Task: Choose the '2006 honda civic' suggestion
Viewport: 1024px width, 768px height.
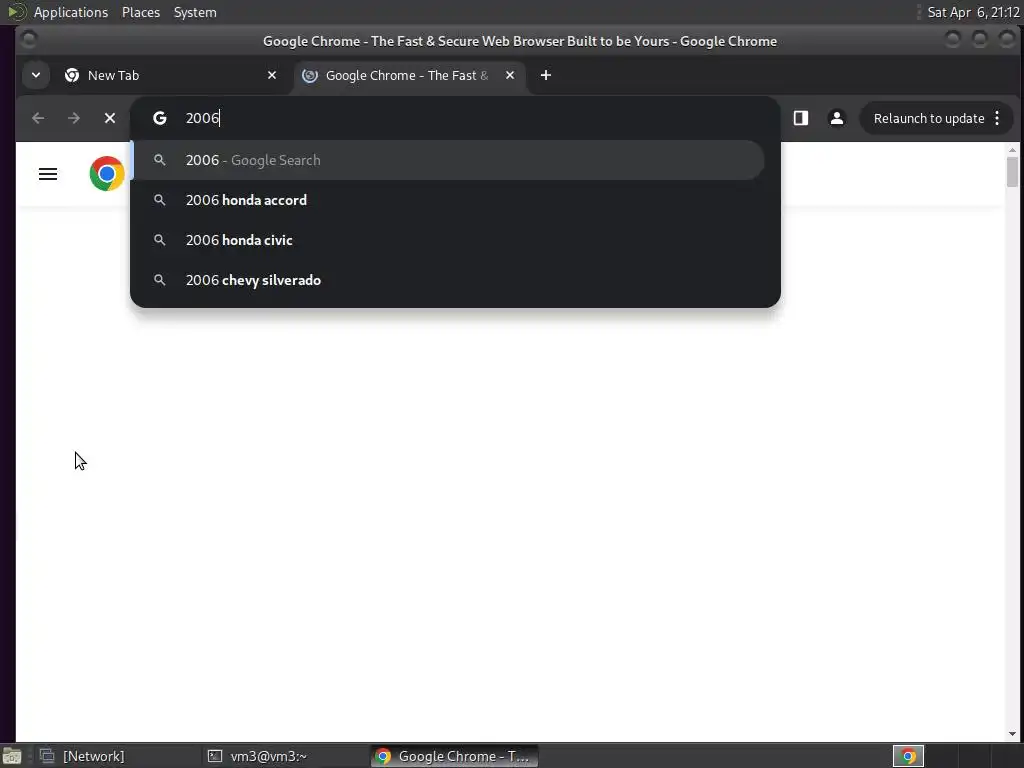Action: click(x=448, y=240)
